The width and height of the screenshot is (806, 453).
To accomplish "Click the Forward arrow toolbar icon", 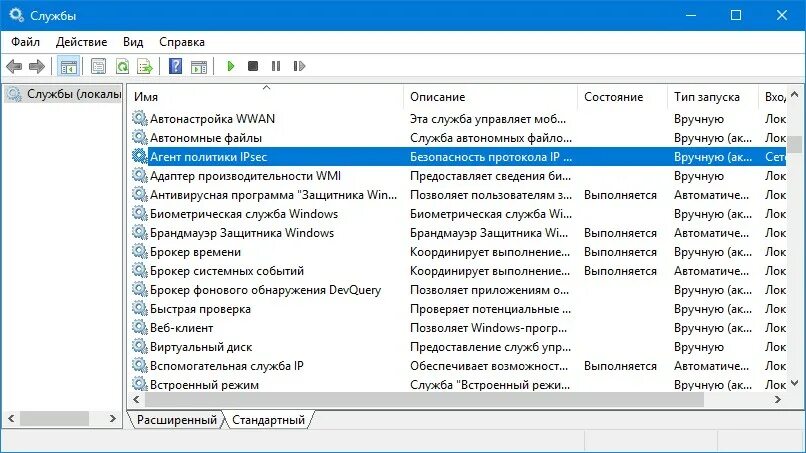I will [36, 66].
